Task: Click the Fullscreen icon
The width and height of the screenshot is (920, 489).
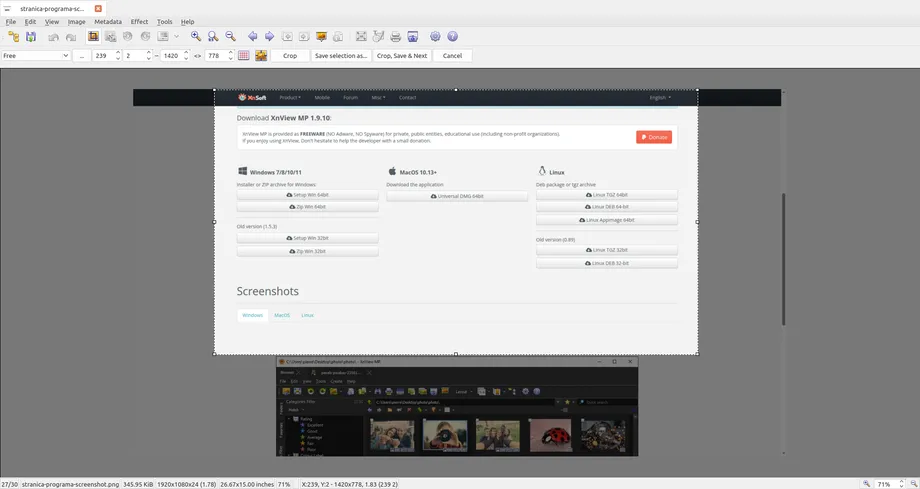Action: pyautogui.click(x=361, y=36)
